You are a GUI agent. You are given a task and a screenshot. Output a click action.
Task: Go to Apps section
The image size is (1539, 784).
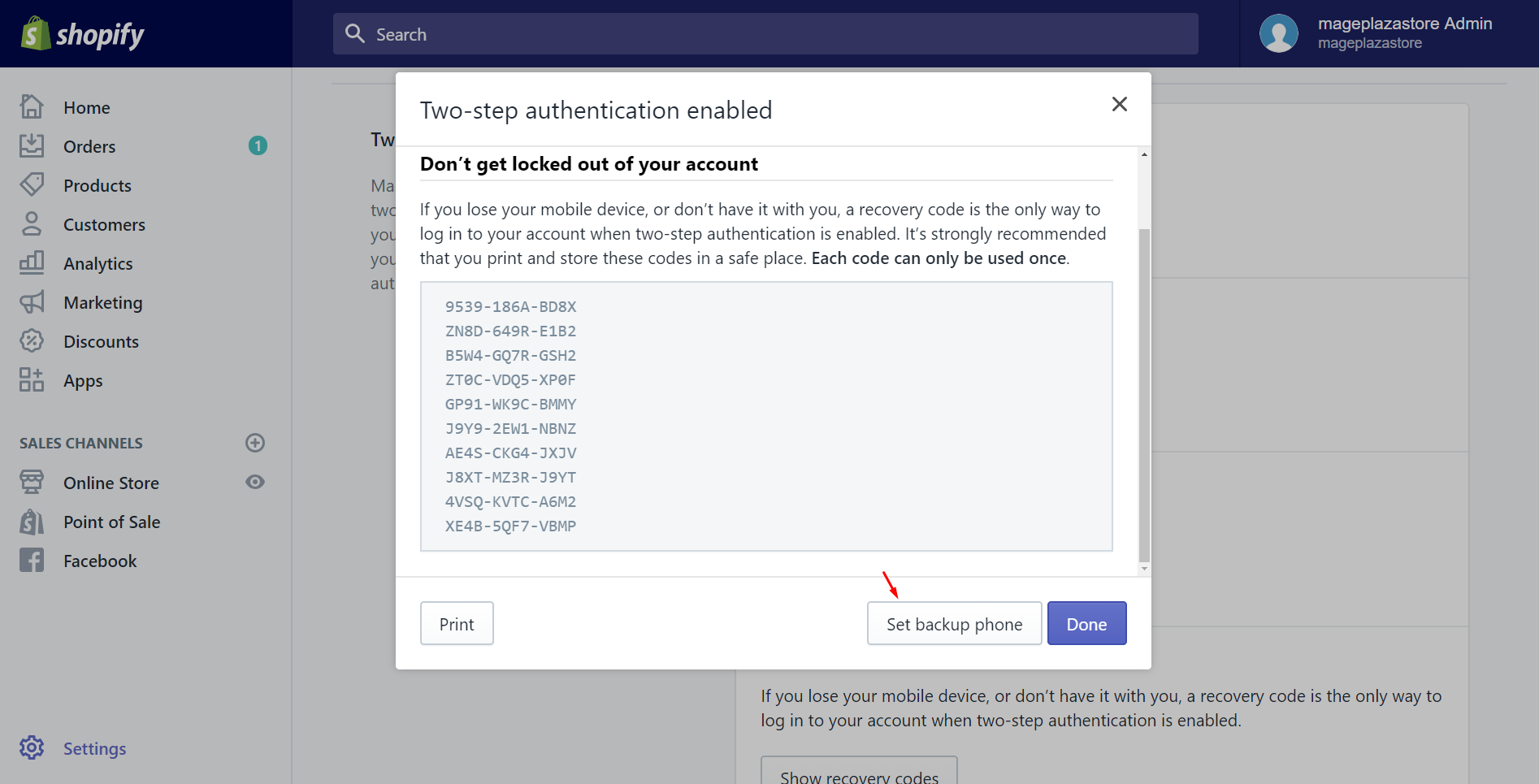coord(83,380)
